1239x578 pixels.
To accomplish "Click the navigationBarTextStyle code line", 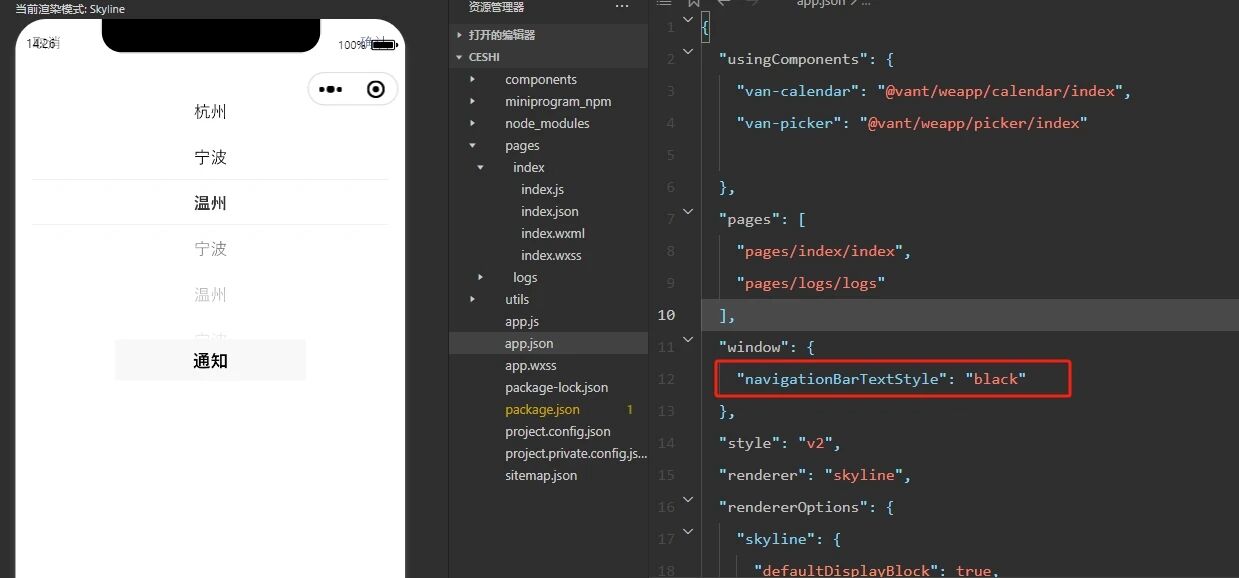I will [x=881, y=379].
